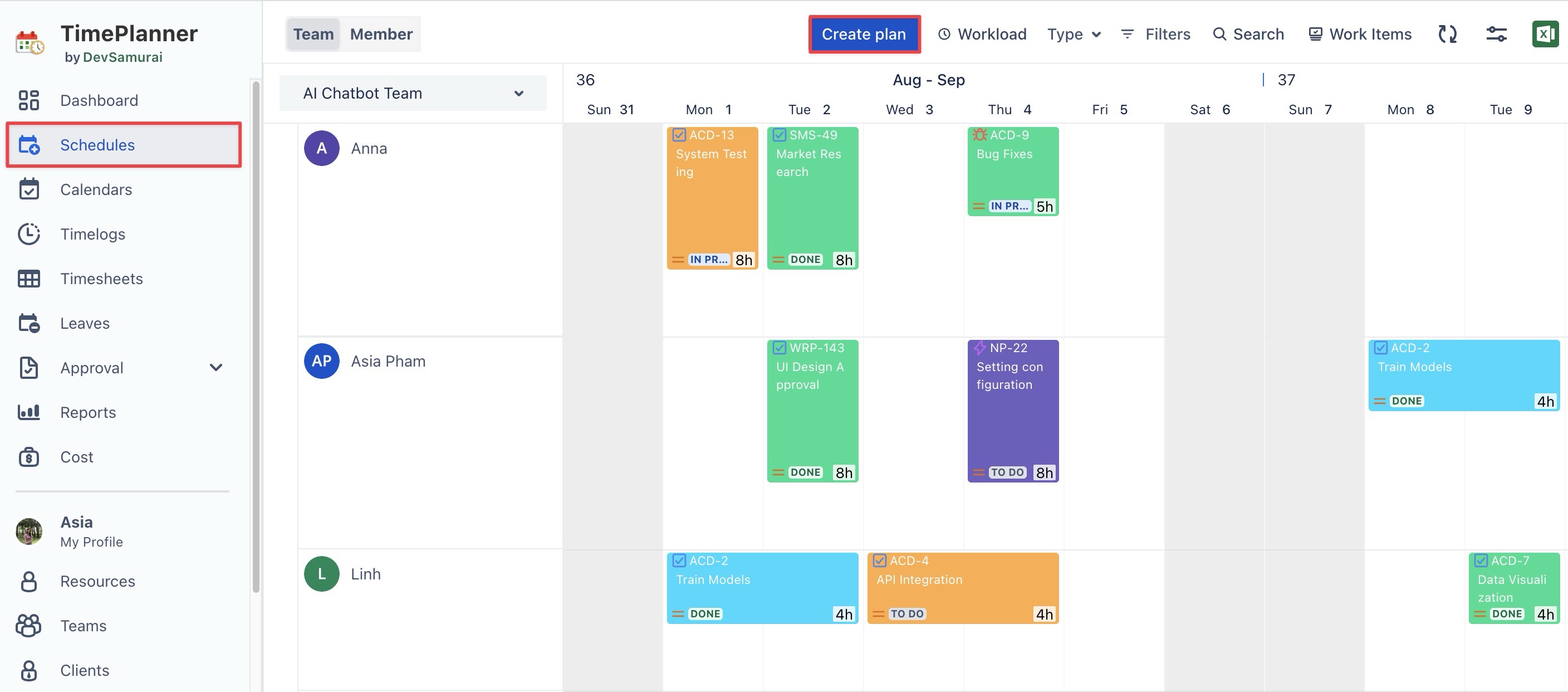Screen dimensions: 1568x692
Task: Click the ACD-13 System Testing task checkbox icon
Action: tap(679, 135)
